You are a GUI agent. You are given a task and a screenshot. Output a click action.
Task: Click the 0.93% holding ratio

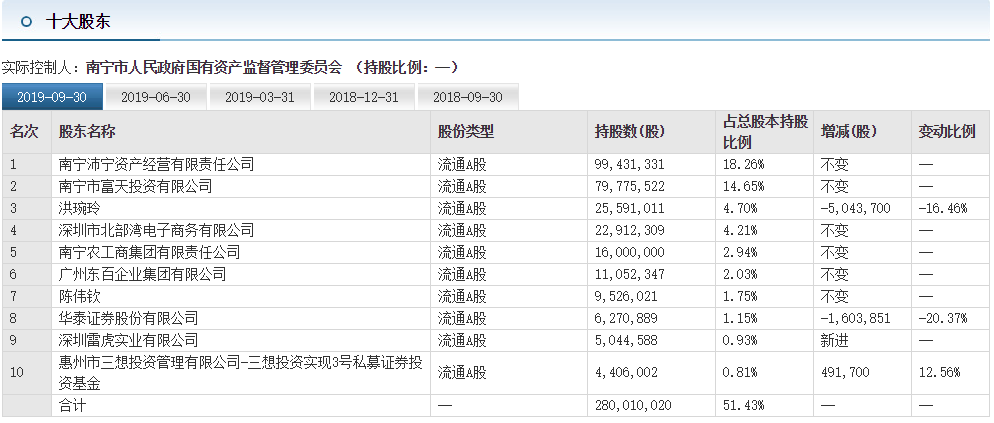(x=740, y=340)
